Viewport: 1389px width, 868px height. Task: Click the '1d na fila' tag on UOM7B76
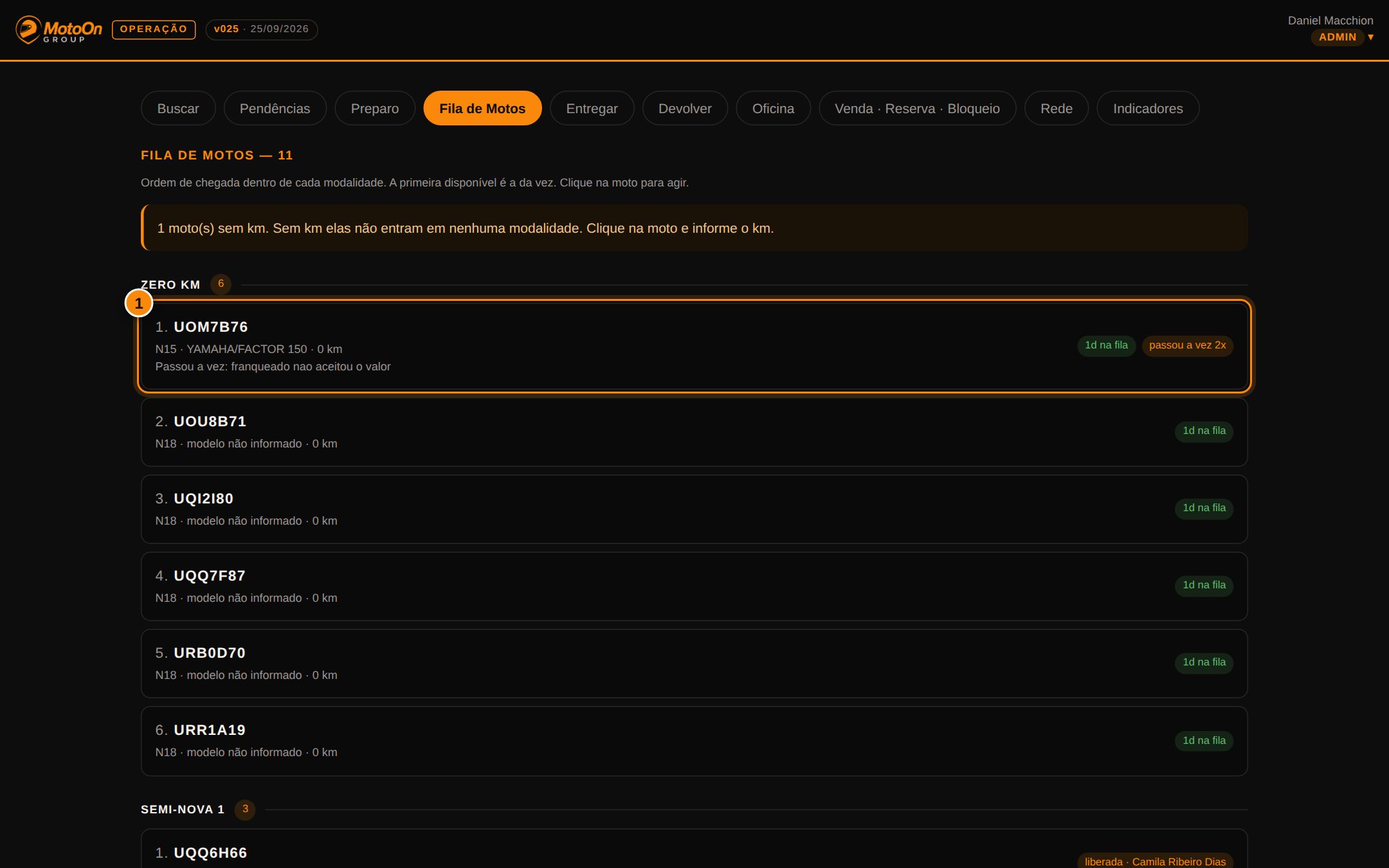pos(1106,345)
